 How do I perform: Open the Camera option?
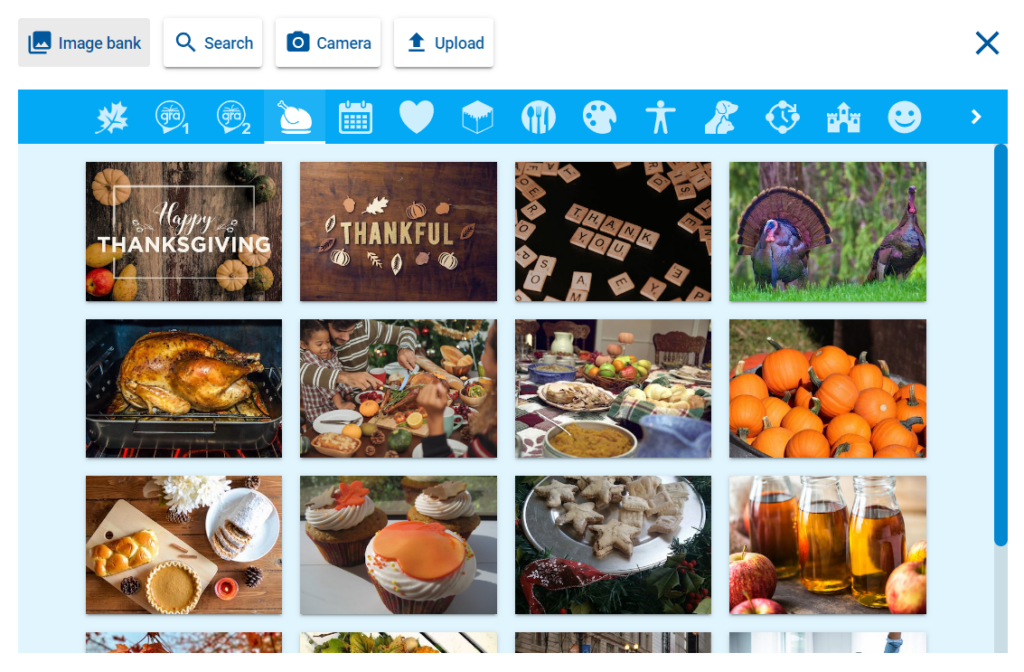click(328, 43)
